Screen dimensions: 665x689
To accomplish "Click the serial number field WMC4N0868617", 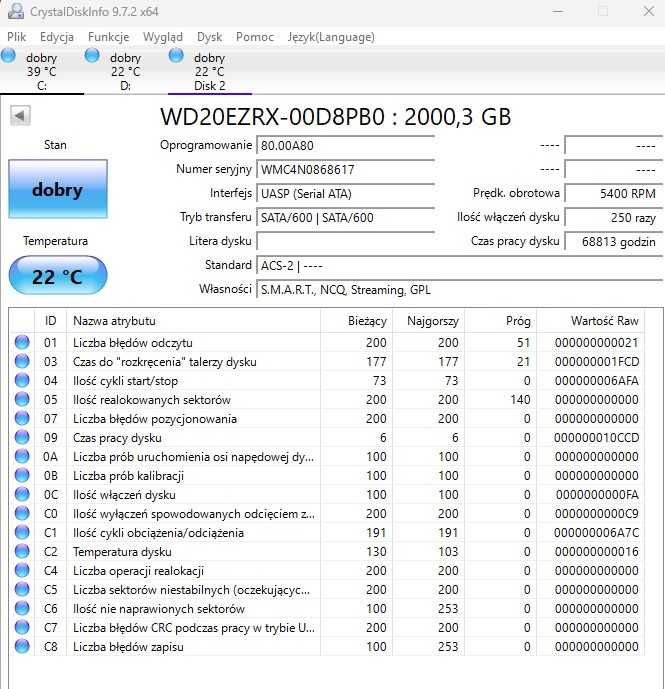I will click(x=345, y=170).
